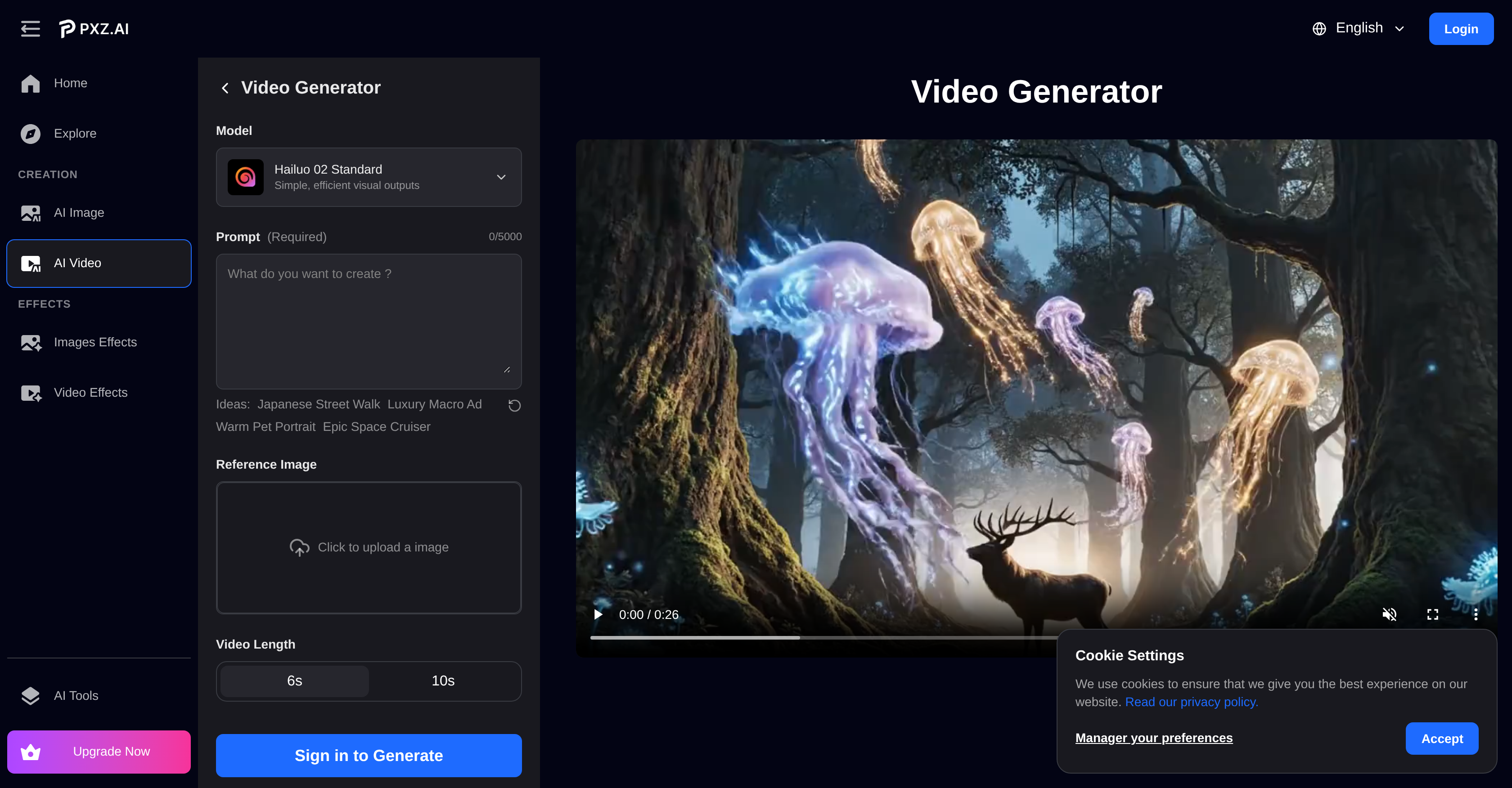The image size is (1512, 788).
Task: Open AI Tools in the sidebar
Action: point(76,695)
